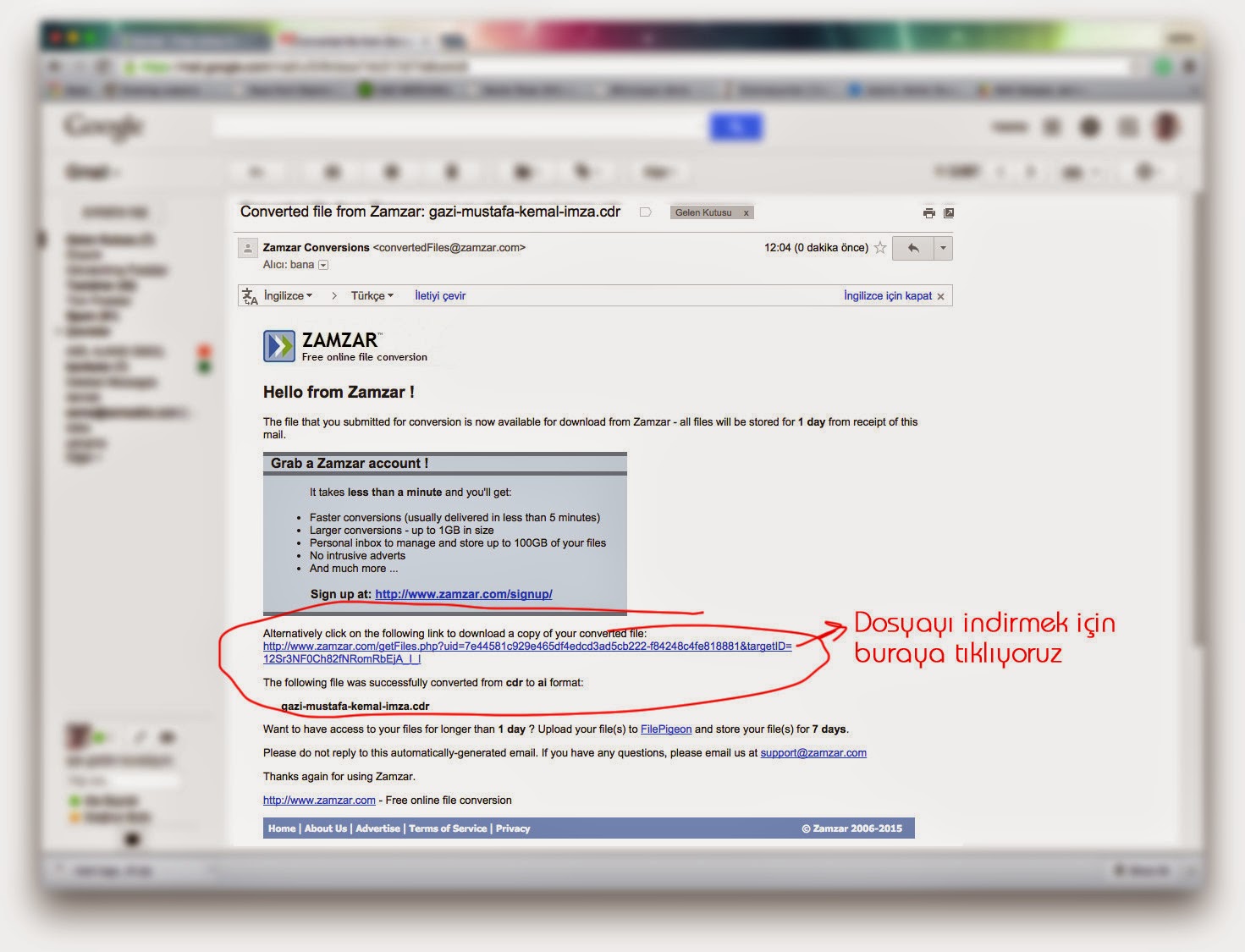
Task: Click the Gmail search input field
Action: point(461,127)
